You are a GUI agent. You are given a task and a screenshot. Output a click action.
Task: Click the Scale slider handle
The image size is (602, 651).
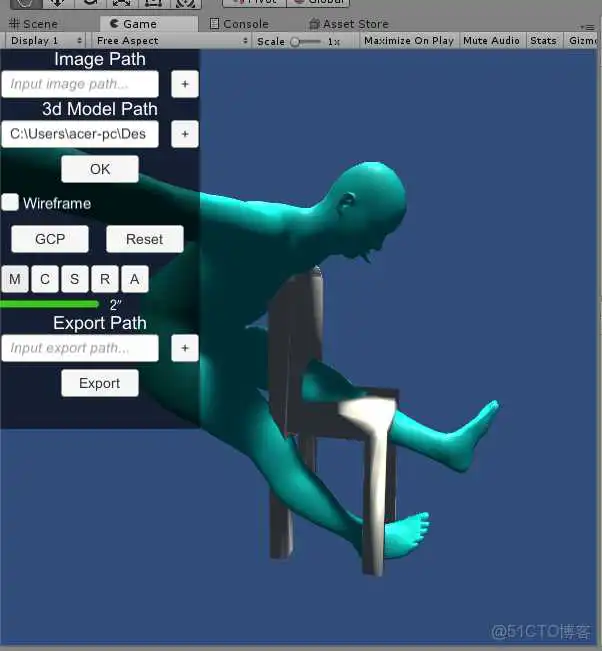coord(295,42)
